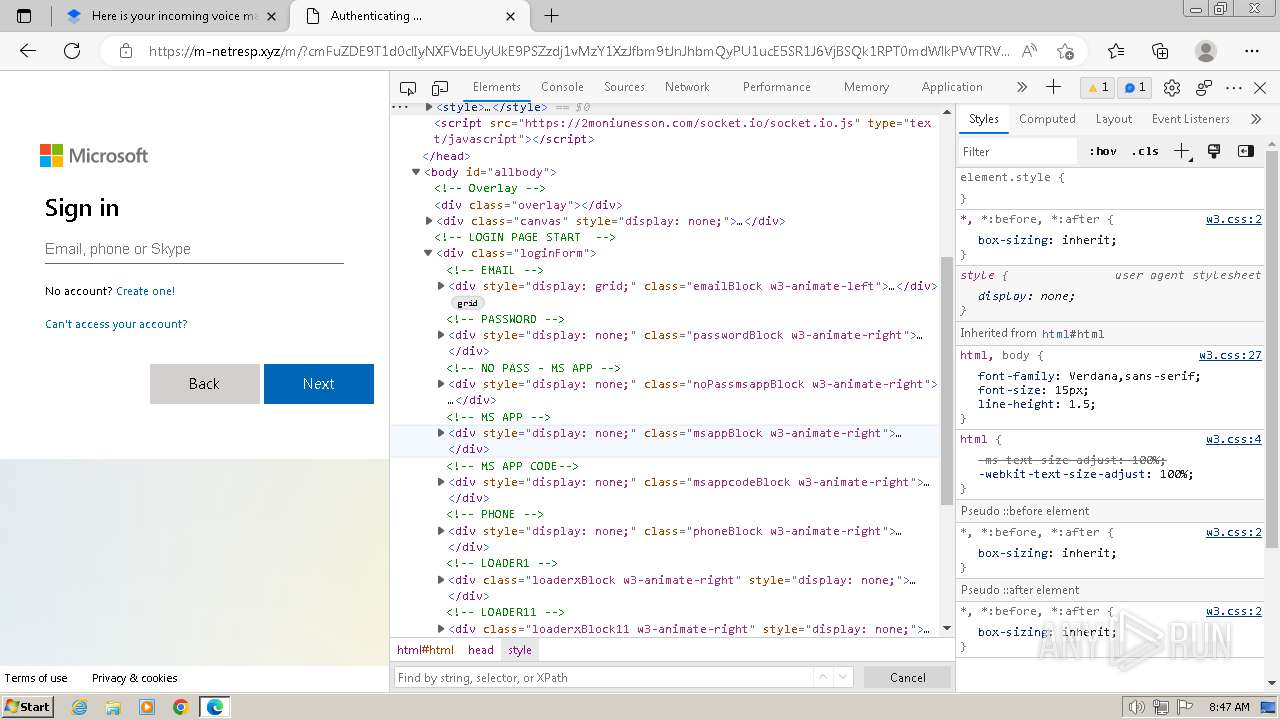1280x720 pixels.
Task: Show more DevTools tabs chevron
Action: (1021, 87)
